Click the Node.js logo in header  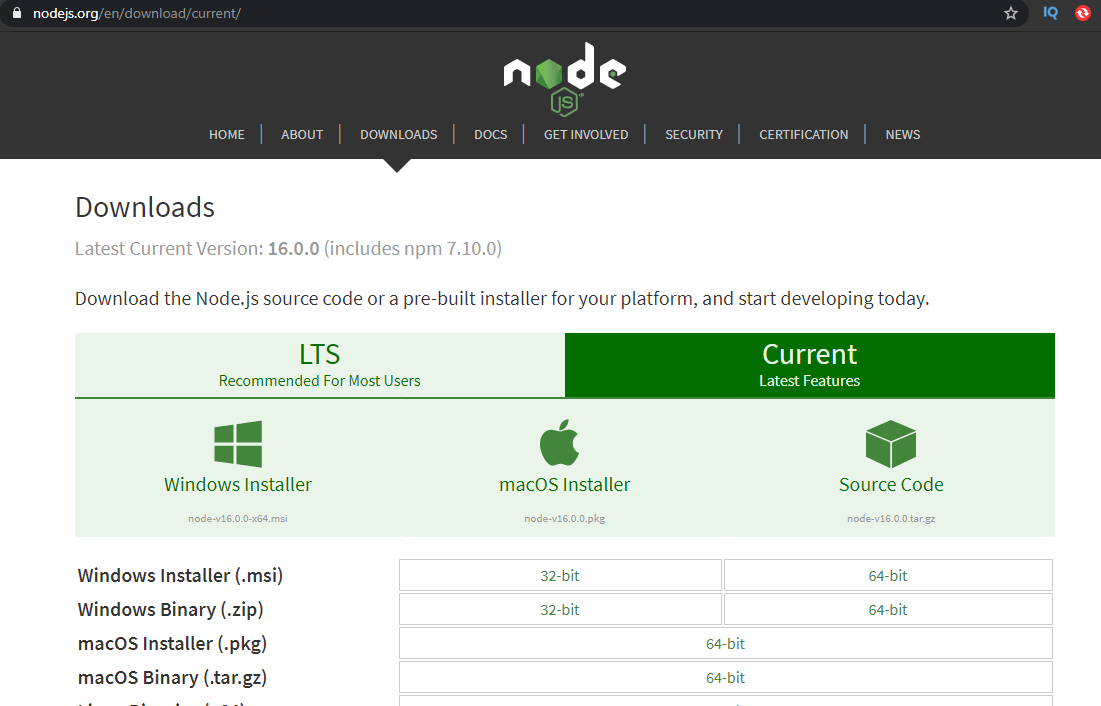[565, 79]
